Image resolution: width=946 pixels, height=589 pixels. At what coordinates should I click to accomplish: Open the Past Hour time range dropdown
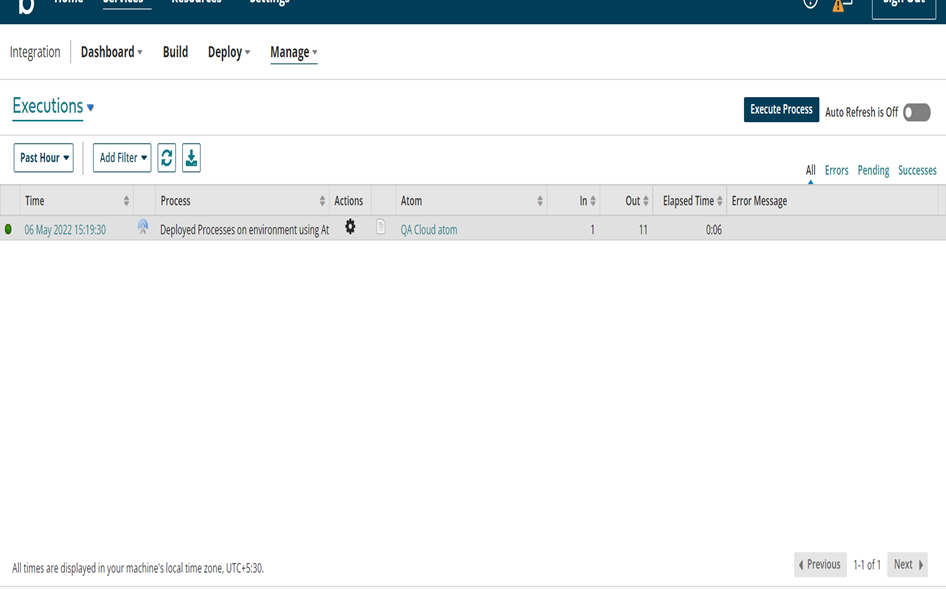44,158
